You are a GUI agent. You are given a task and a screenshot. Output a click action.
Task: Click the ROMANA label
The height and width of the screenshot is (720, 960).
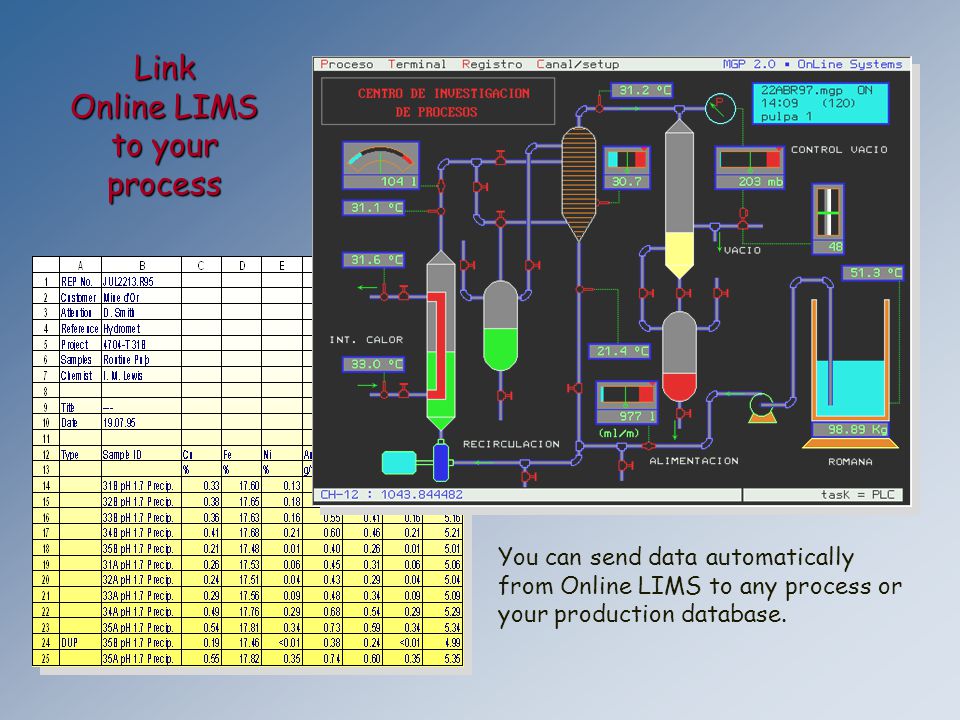point(850,462)
